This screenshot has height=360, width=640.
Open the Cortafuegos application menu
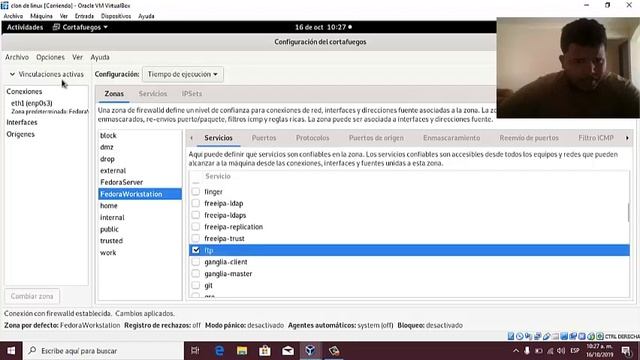80,27
